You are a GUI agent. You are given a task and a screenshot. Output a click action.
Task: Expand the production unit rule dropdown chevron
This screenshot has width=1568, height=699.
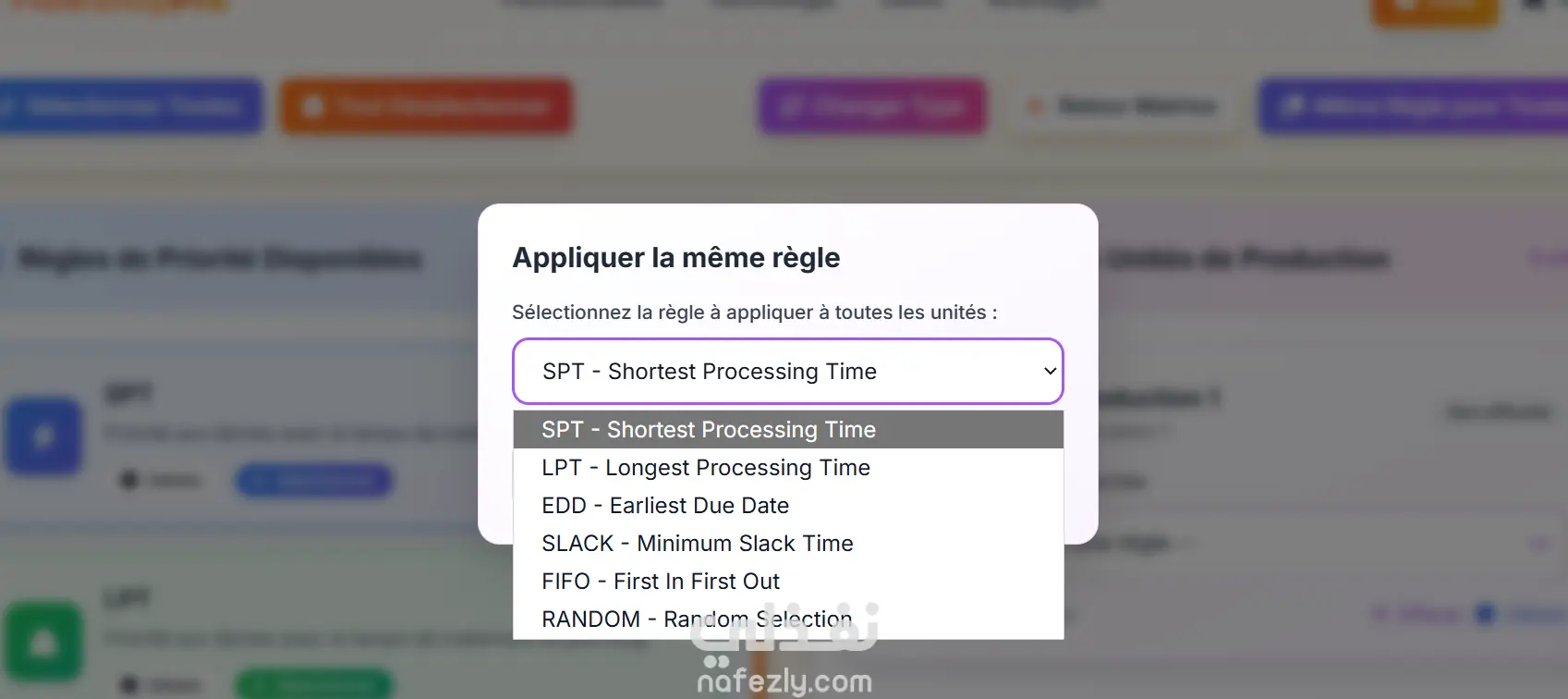pos(1539,544)
